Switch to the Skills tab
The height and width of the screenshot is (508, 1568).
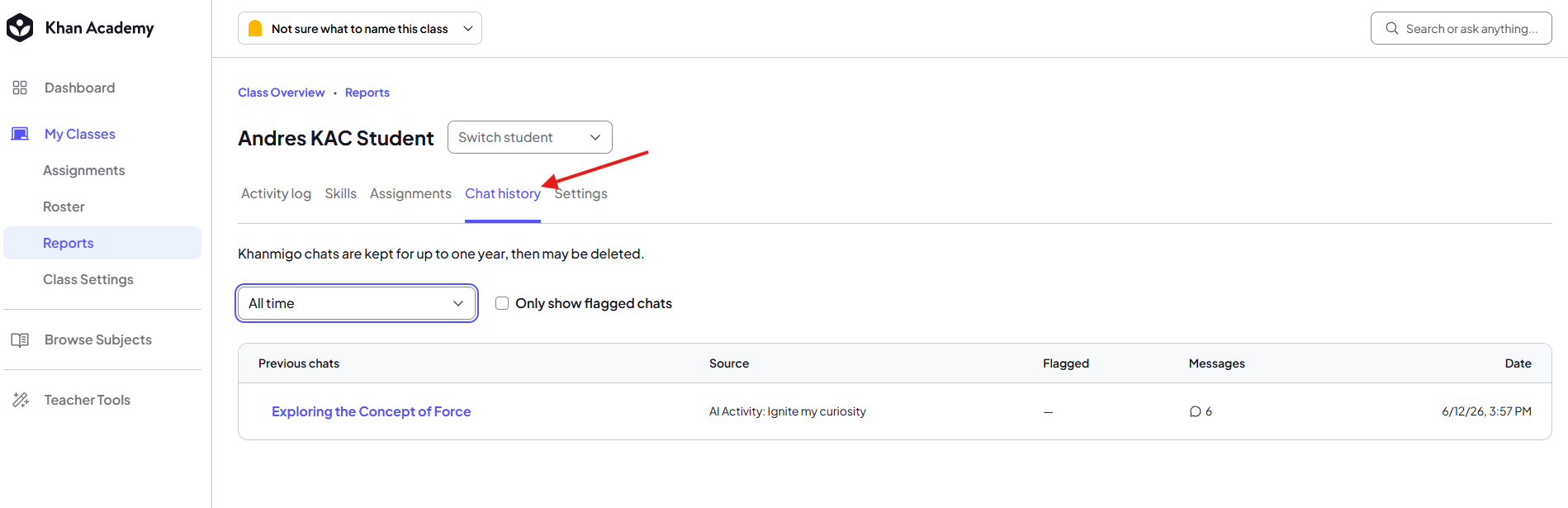pos(340,193)
